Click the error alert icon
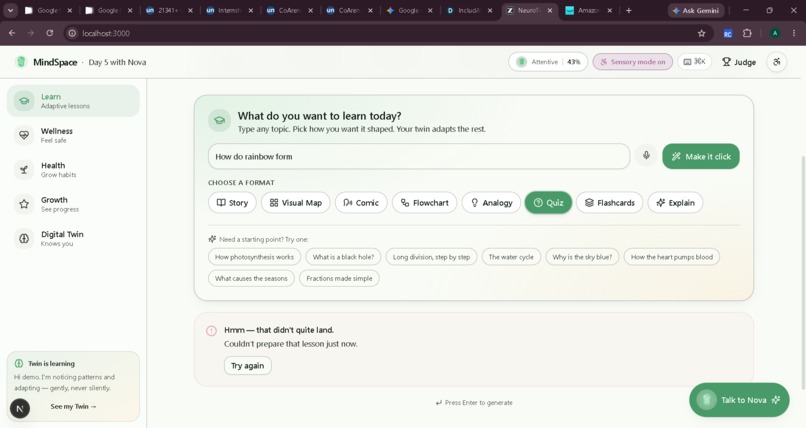Viewport: 806px width, 428px height. pyautogui.click(x=211, y=331)
